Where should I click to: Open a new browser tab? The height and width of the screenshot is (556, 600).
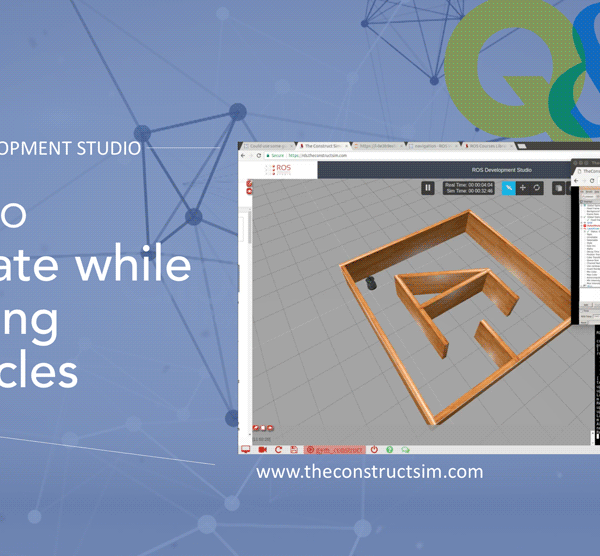522,146
